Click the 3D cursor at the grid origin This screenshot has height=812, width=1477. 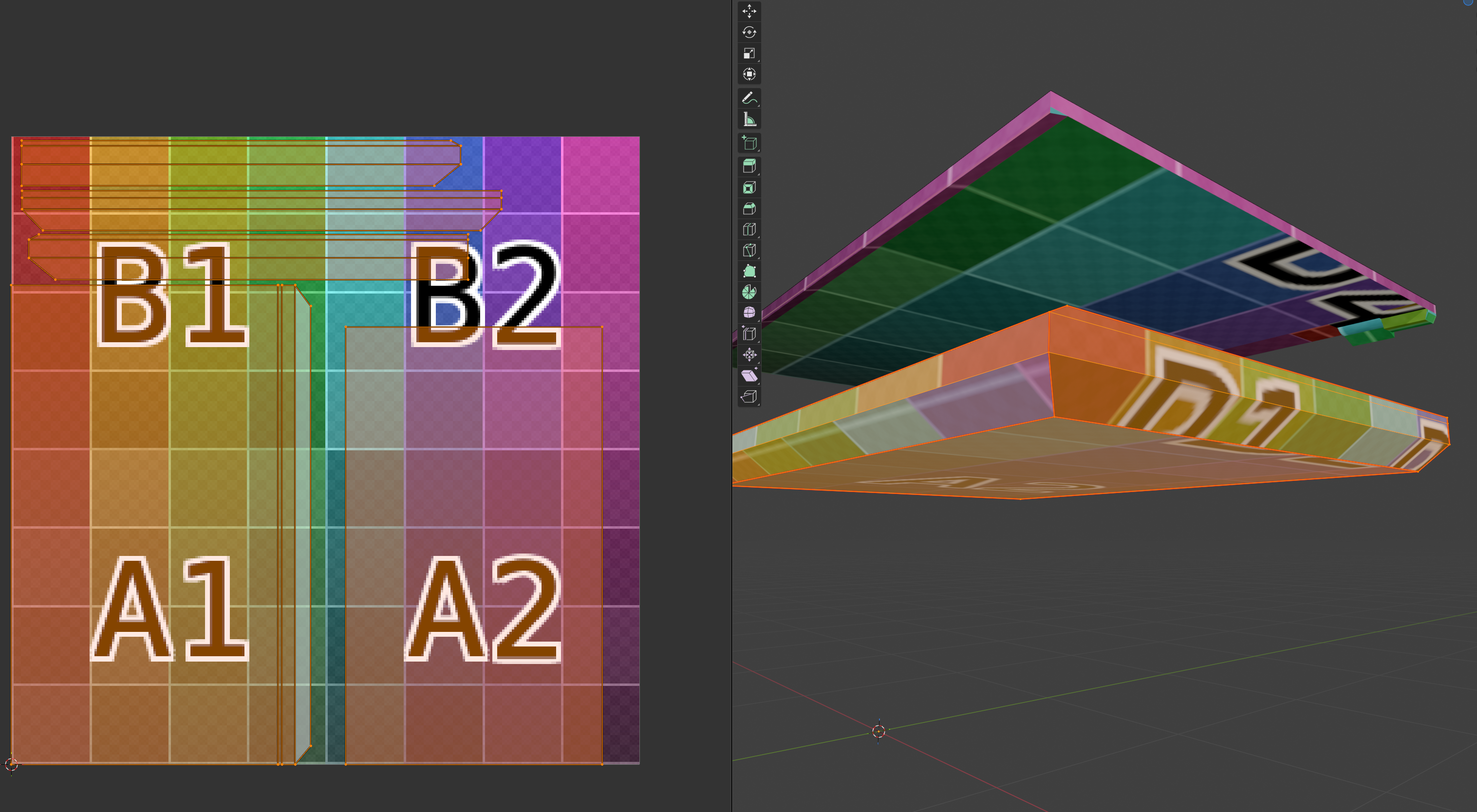[879, 731]
